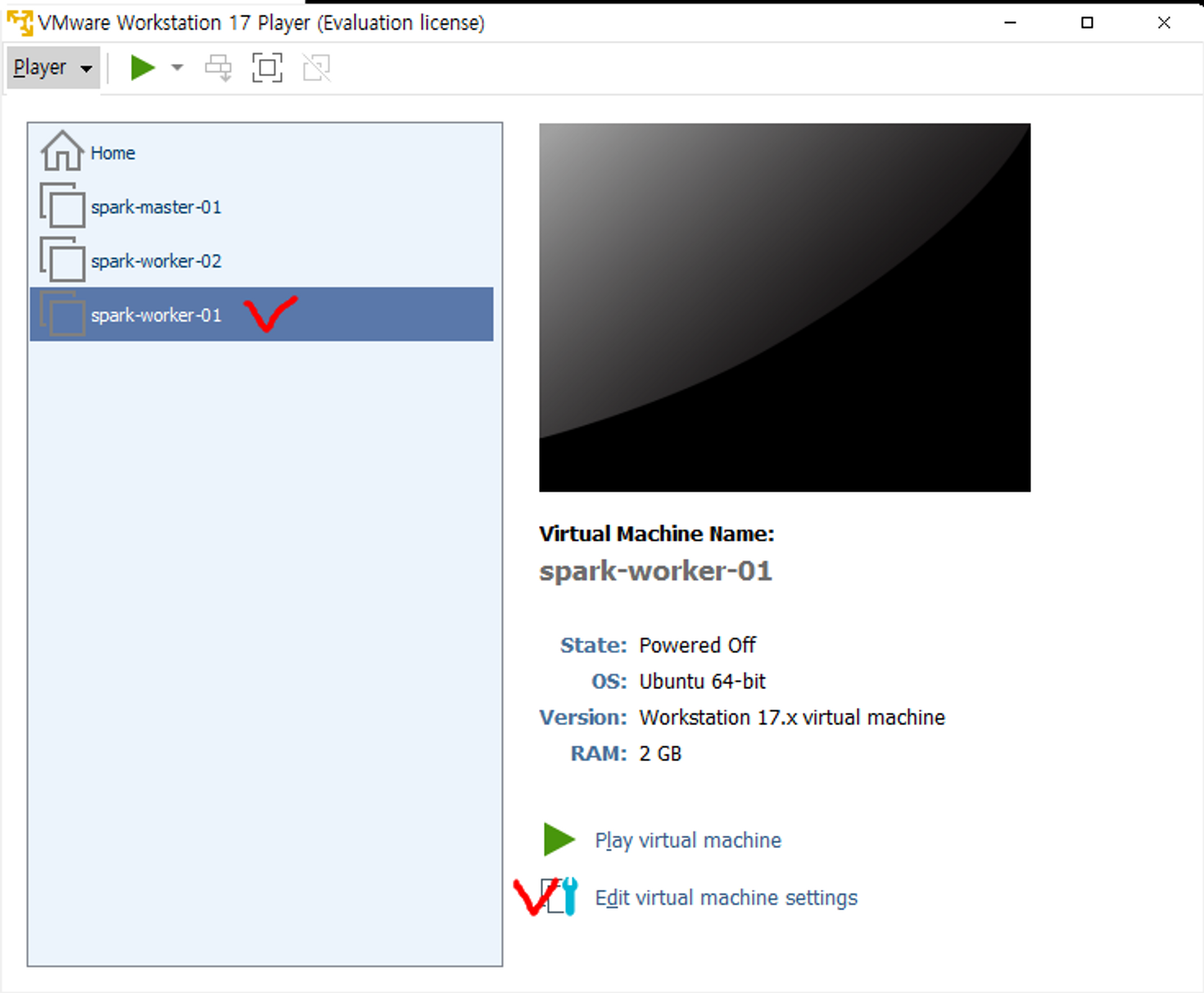Screen dimensions: 1204x993
Task: Minimize the VMware Player window
Action: click(1011, 23)
